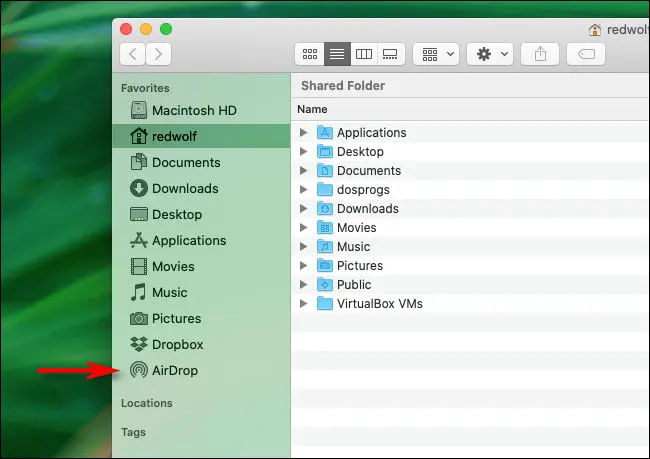Switch to column view

[x=364, y=54]
